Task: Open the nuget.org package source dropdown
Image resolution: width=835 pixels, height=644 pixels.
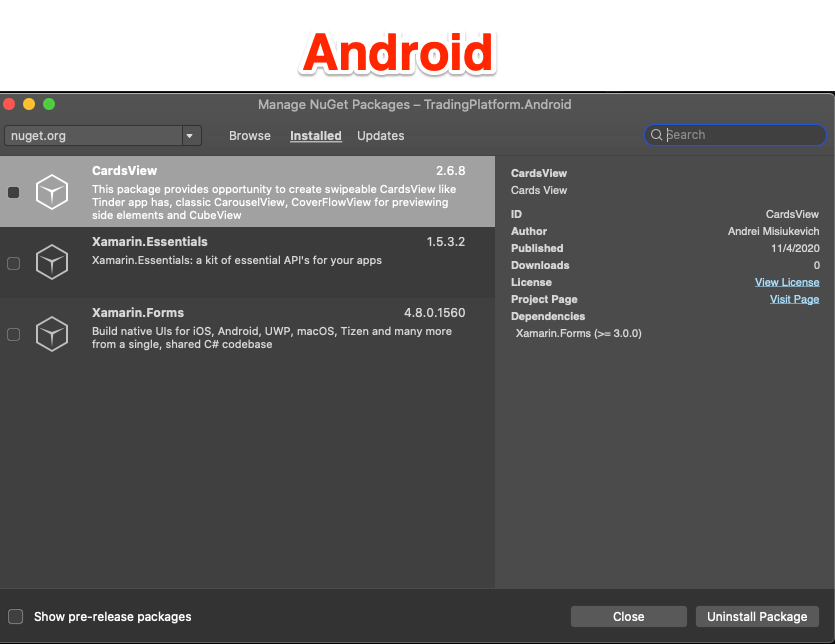Action: (95, 134)
